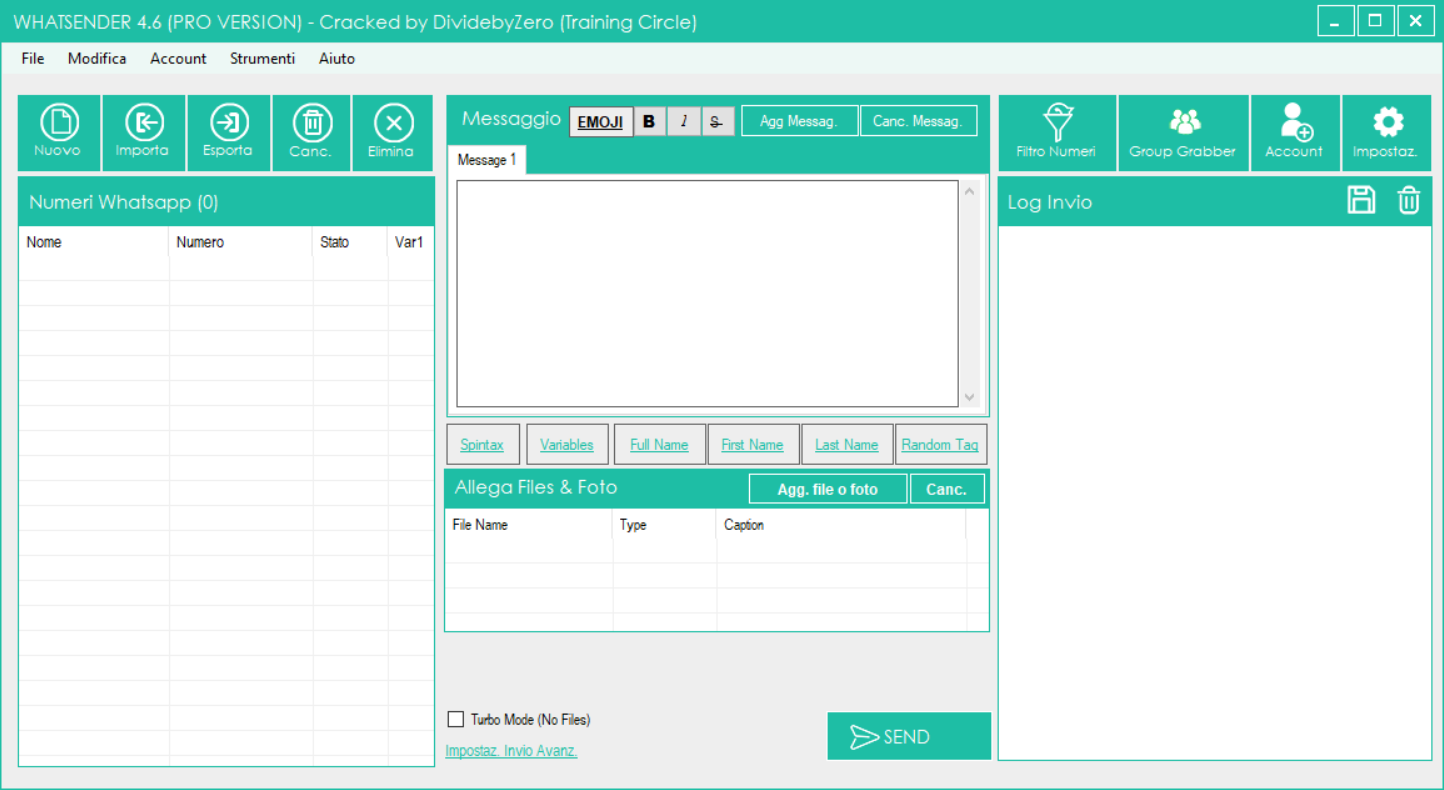The width and height of the screenshot is (1444, 790).
Task: Click the SEND button
Action: click(x=909, y=736)
